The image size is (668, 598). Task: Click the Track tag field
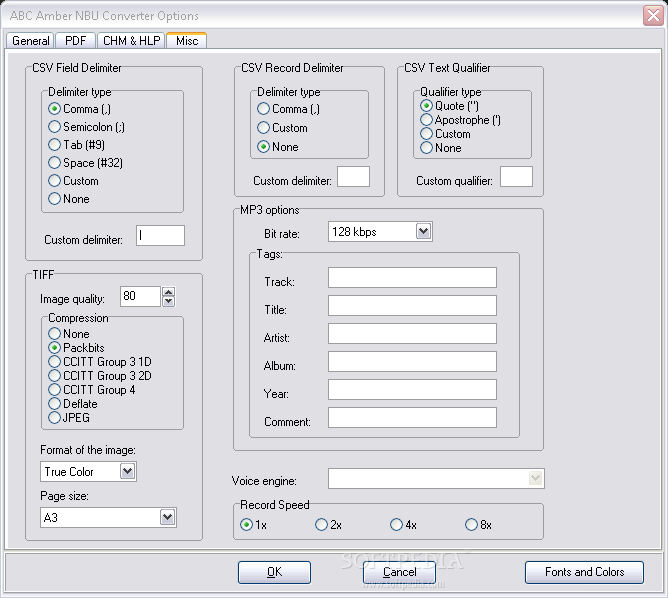pyautogui.click(x=412, y=278)
